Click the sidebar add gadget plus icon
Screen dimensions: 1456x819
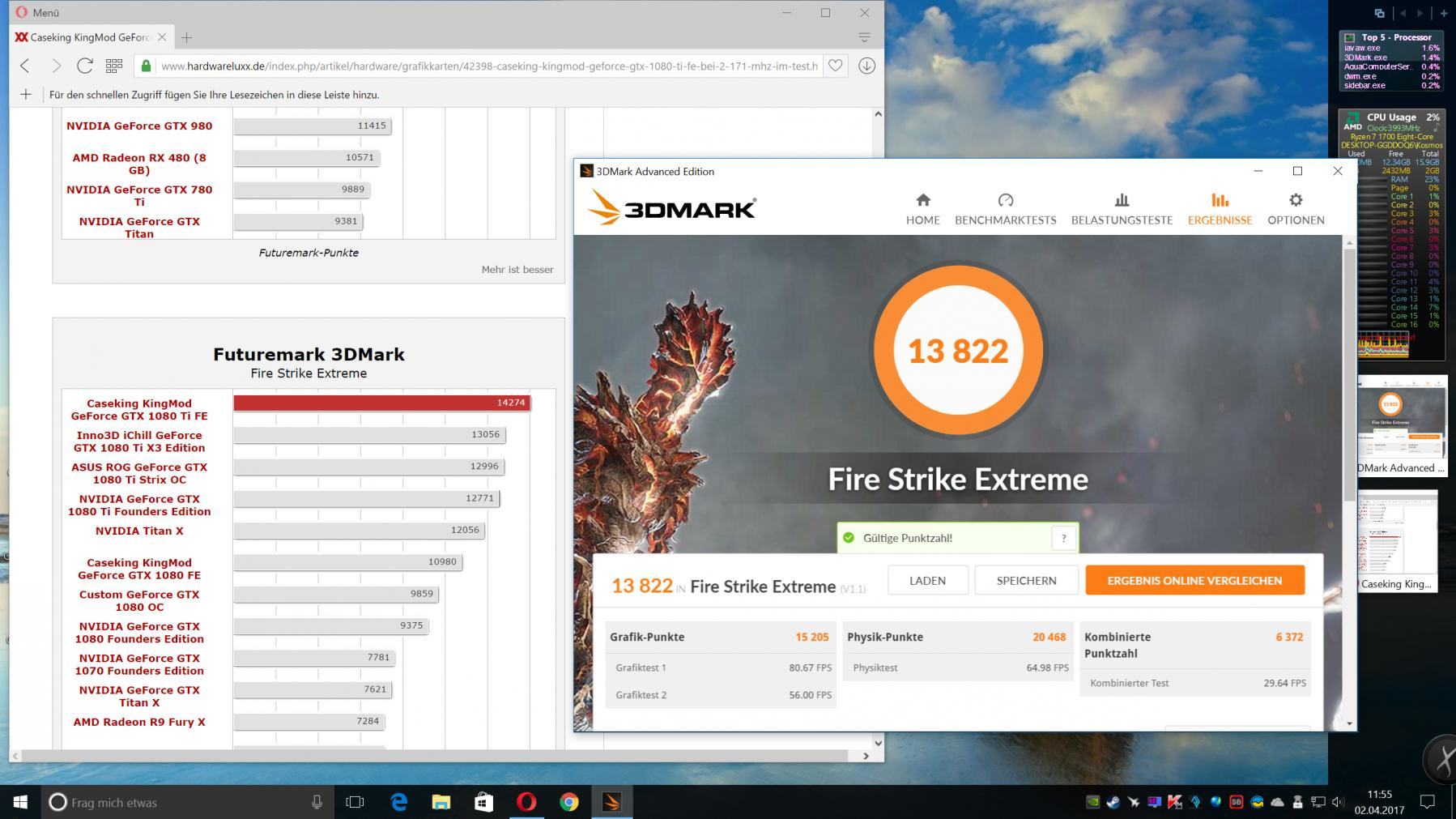(1443, 13)
